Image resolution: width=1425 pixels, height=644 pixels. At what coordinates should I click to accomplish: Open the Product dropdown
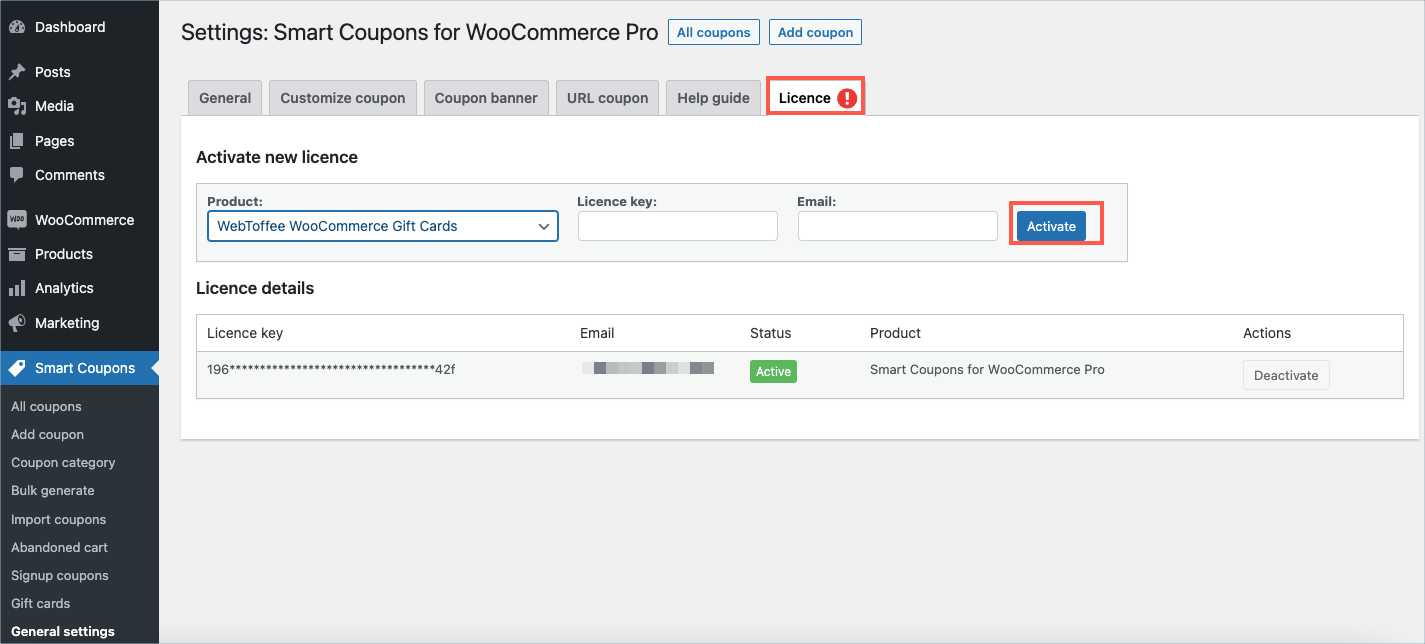(383, 226)
